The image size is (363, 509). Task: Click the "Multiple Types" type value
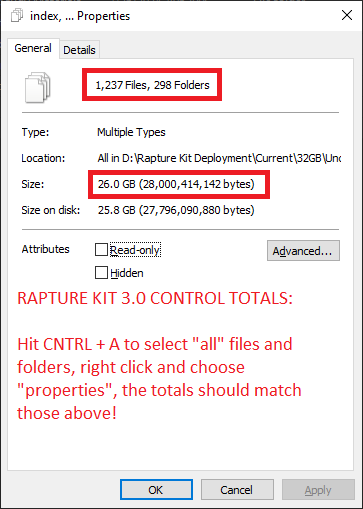pos(131,132)
